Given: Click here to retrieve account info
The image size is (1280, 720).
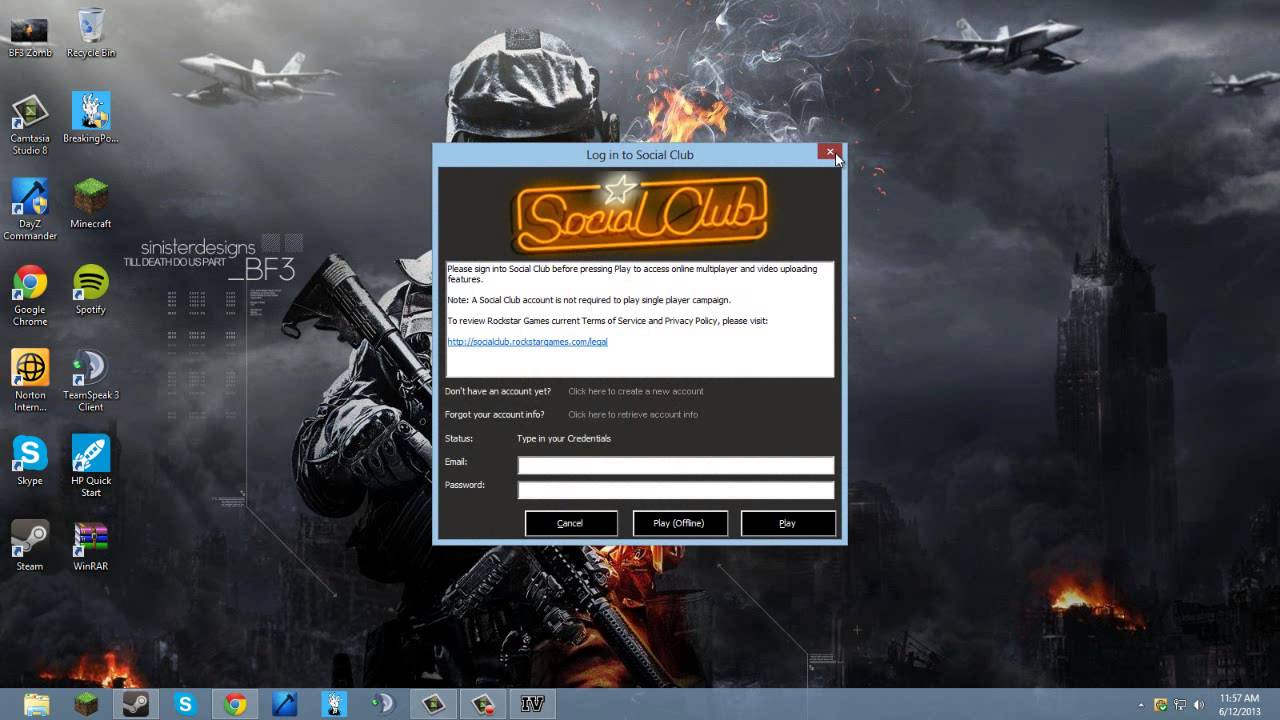Looking at the screenshot, I should (633, 414).
